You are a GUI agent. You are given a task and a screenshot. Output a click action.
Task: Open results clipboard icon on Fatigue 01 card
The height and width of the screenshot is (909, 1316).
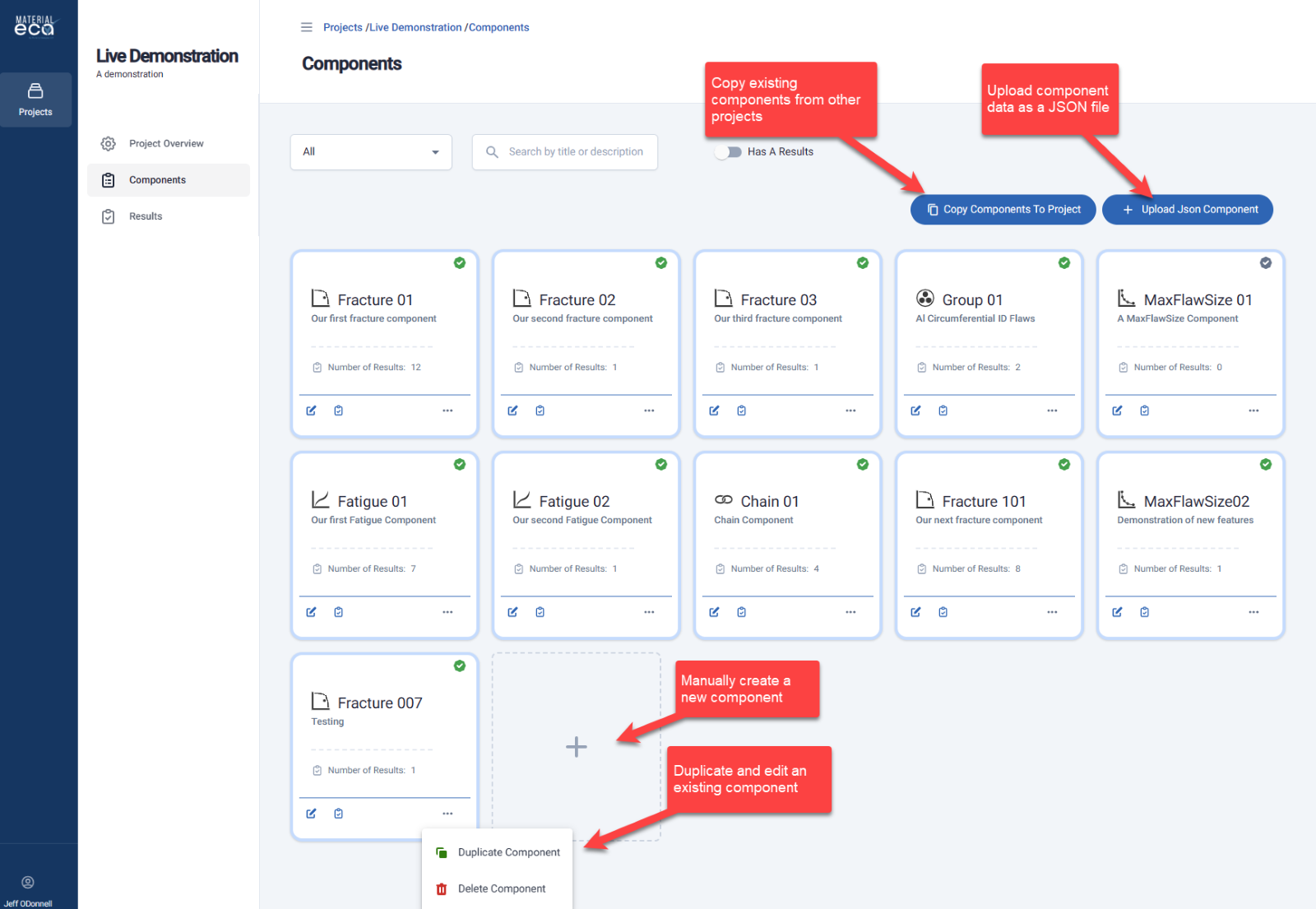(x=338, y=612)
